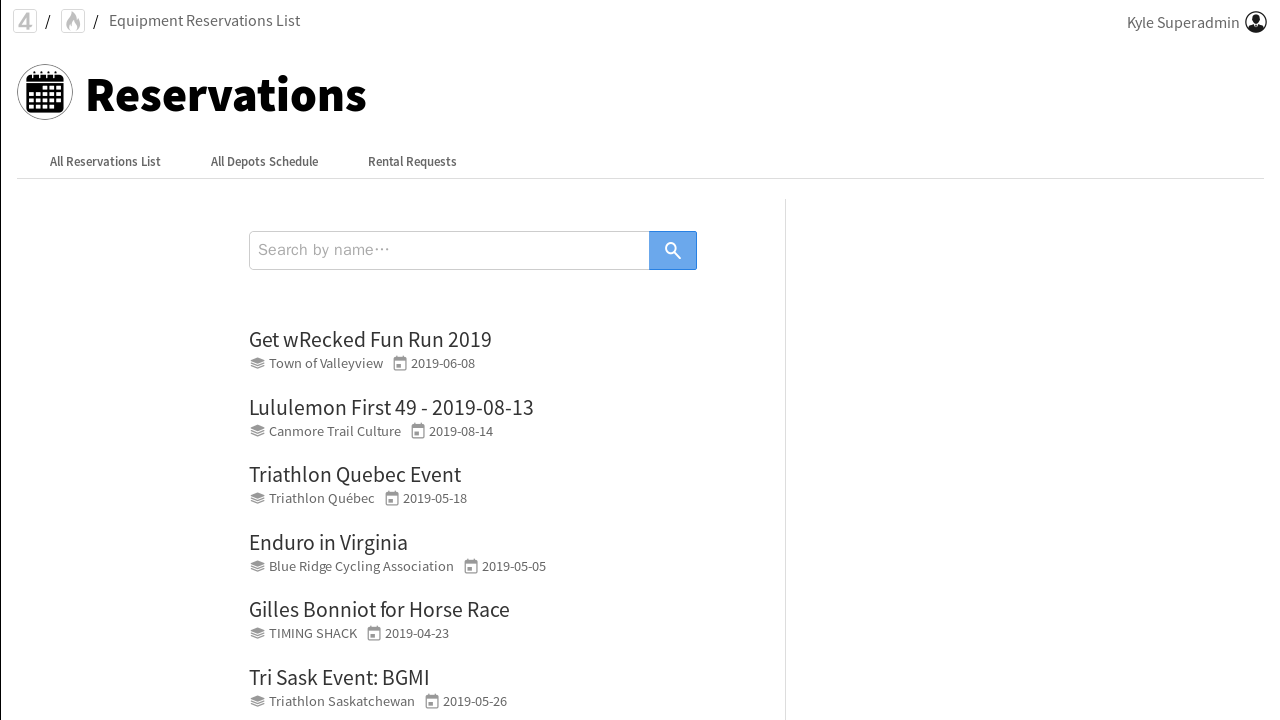Open Get wRecked Fun Run 2019 reservation
Image resolution: width=1280 pixels, height=720 pixels.
click(370, 340)
